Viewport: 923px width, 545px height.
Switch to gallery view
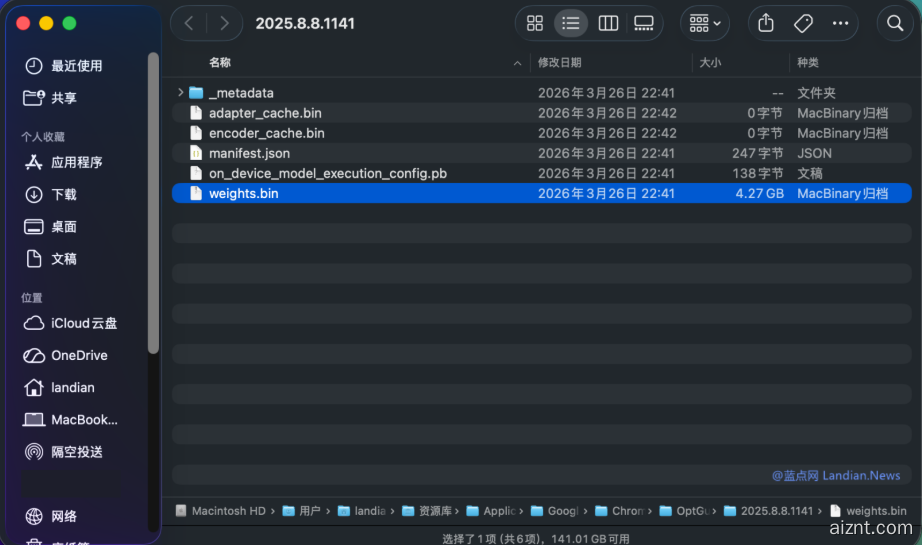643,24
